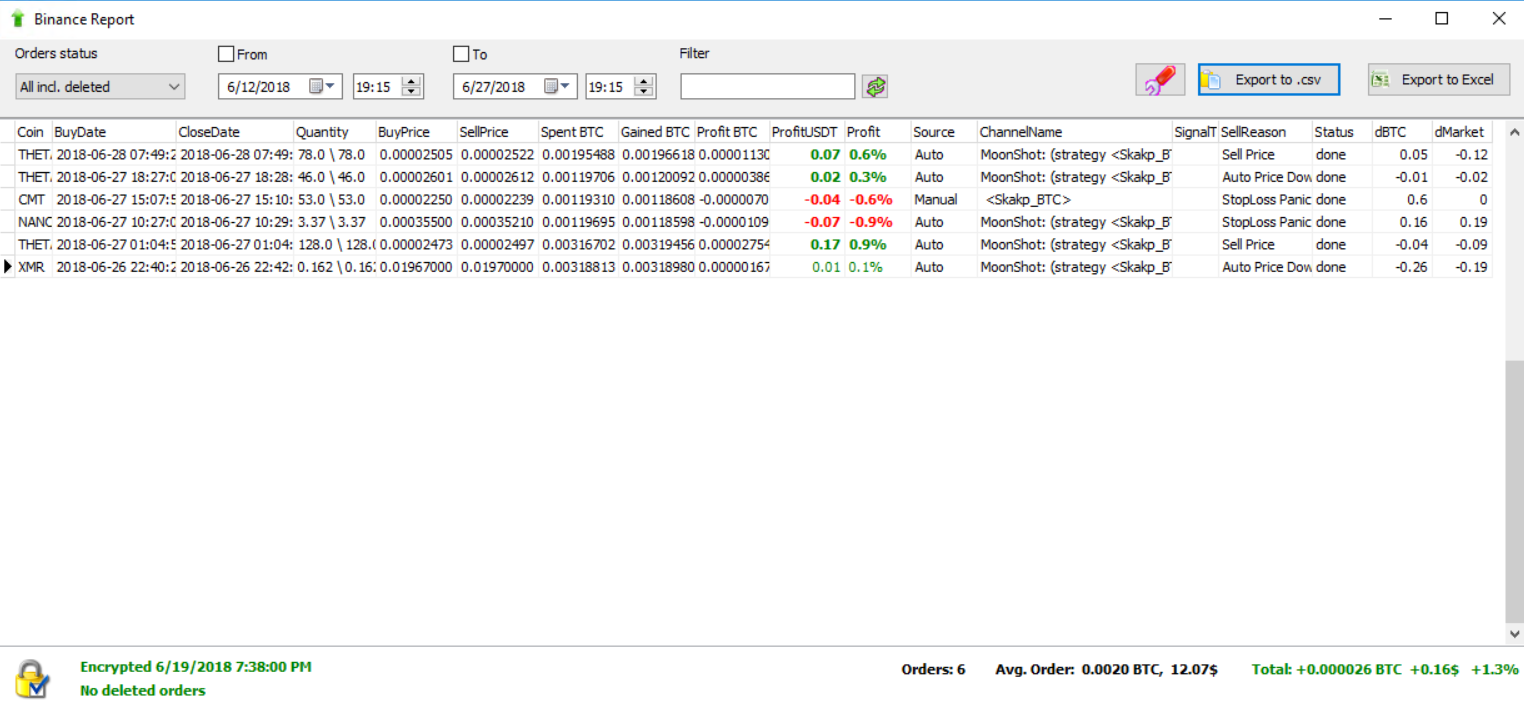
Task: Focus the Filter text field
Action: (x=768, y=87)
